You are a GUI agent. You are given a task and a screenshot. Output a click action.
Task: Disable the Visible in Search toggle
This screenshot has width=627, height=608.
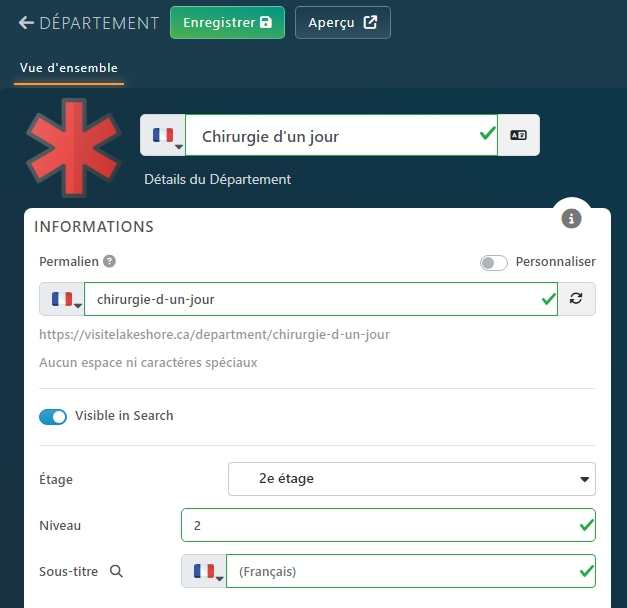[x=53, y=416]
